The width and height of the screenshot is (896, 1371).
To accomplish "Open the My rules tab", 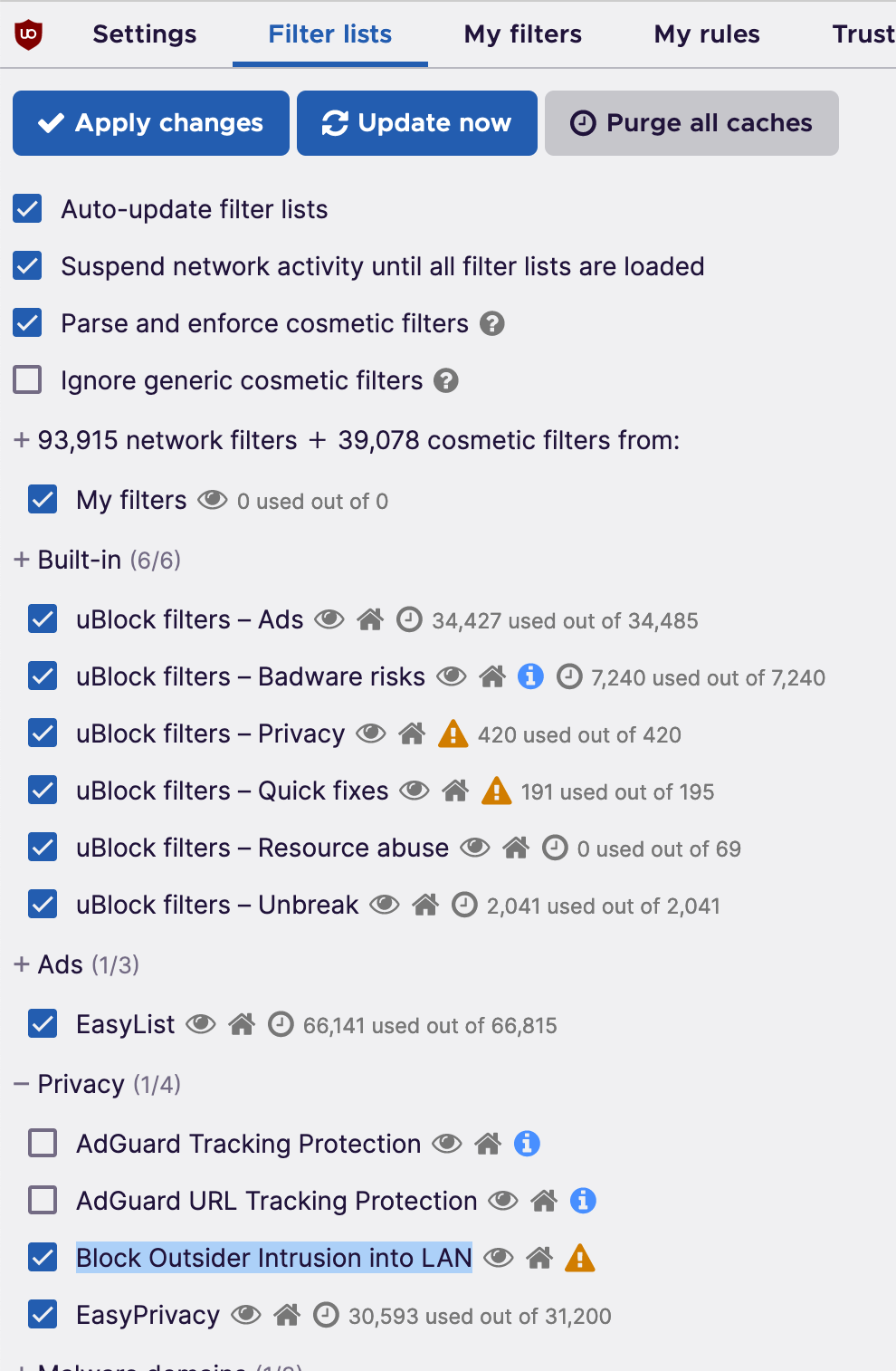I will click(x=707, y=34).
